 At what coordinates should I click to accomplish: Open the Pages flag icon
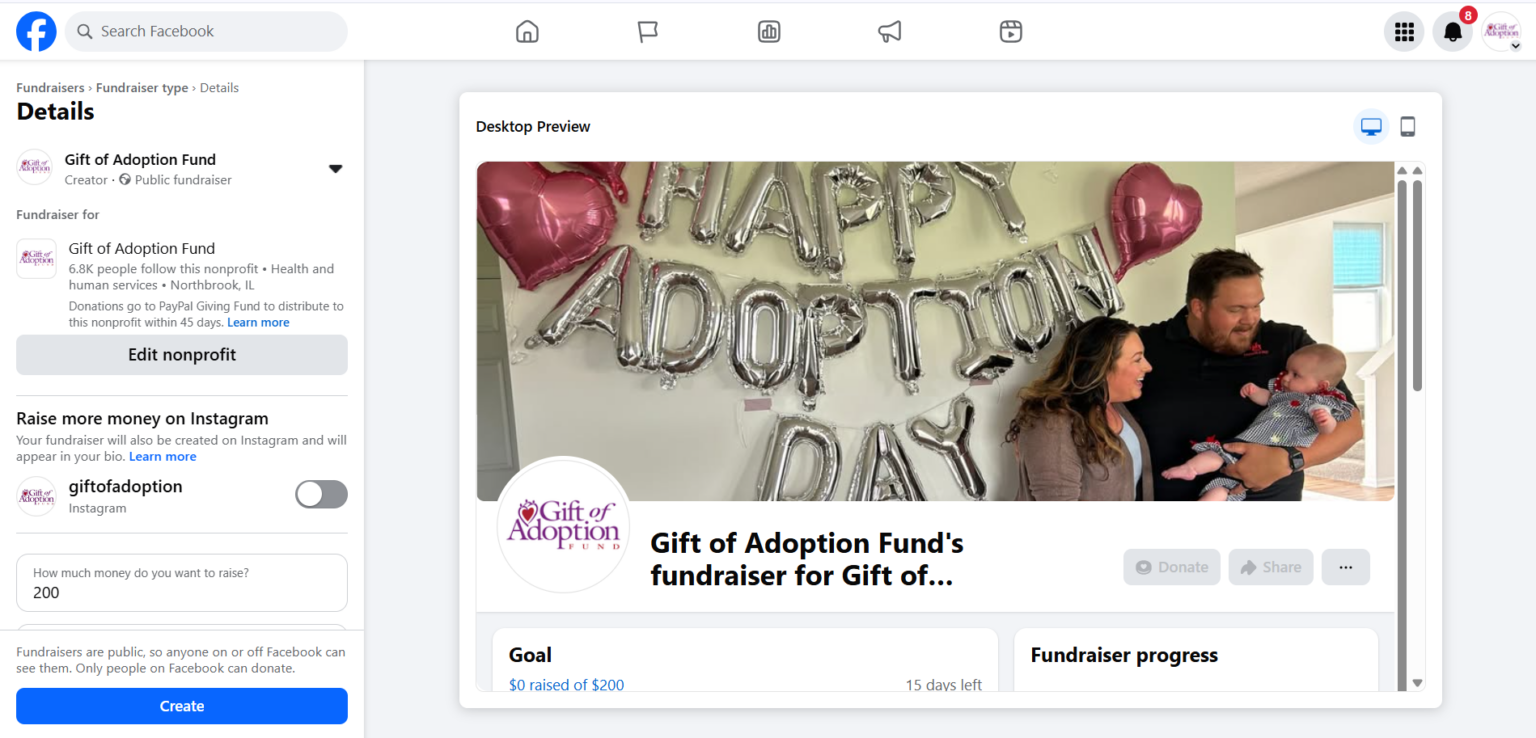[x=648, y=32]
